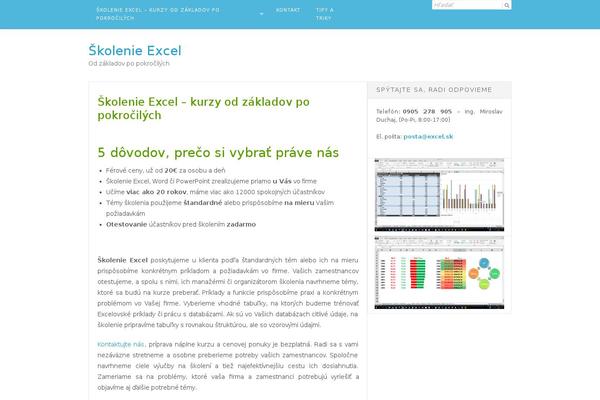Click the search magnifier icon
The height and width of the screenshot is (400, 600).
pos(507,5)
